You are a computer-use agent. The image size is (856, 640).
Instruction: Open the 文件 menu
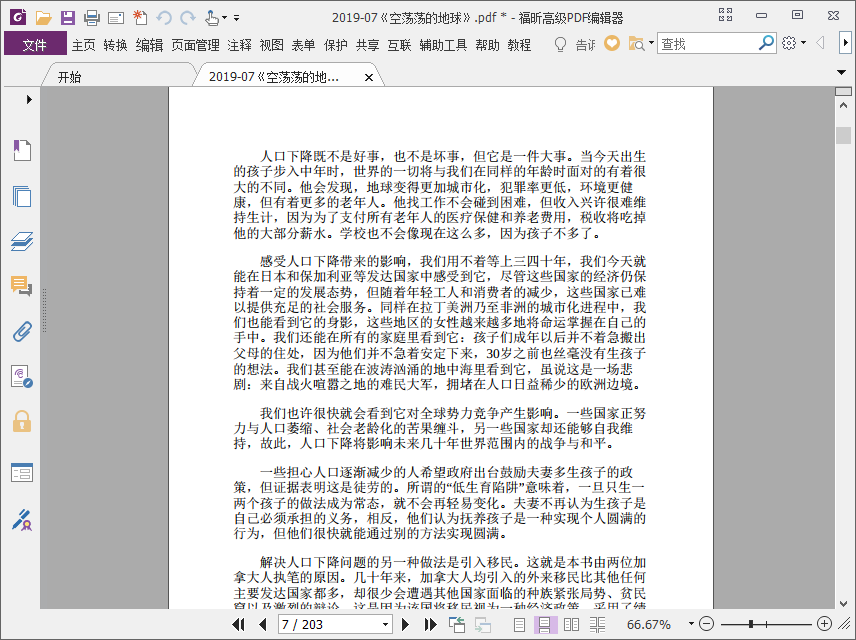coord(35,44)
